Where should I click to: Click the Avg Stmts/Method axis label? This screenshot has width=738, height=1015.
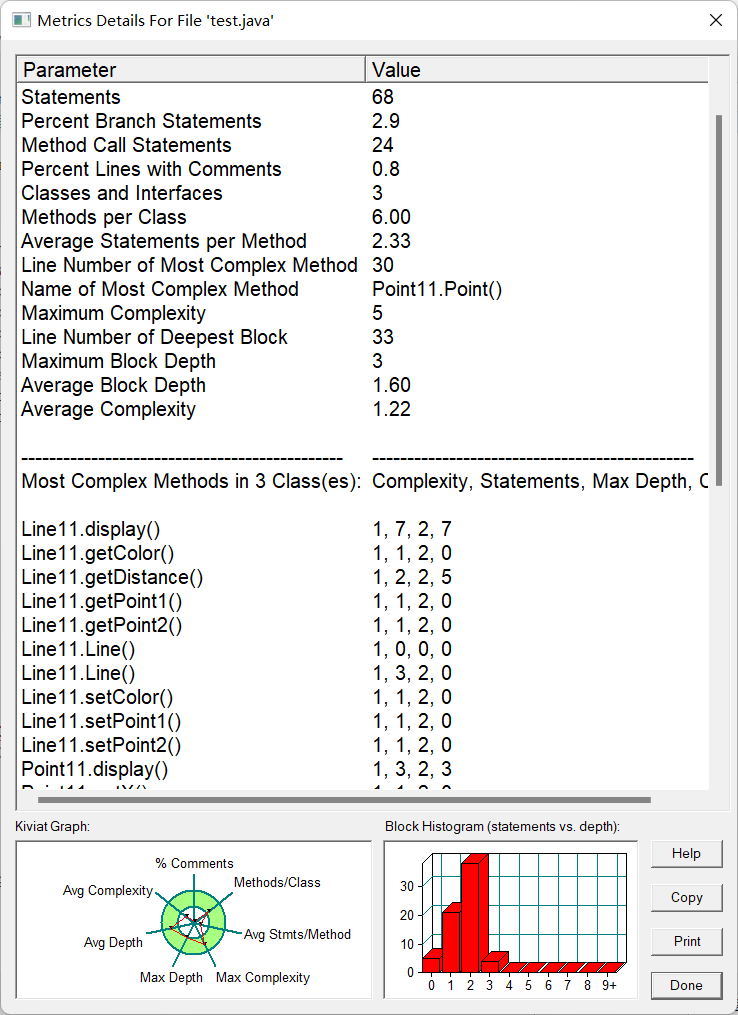point(297,934)
